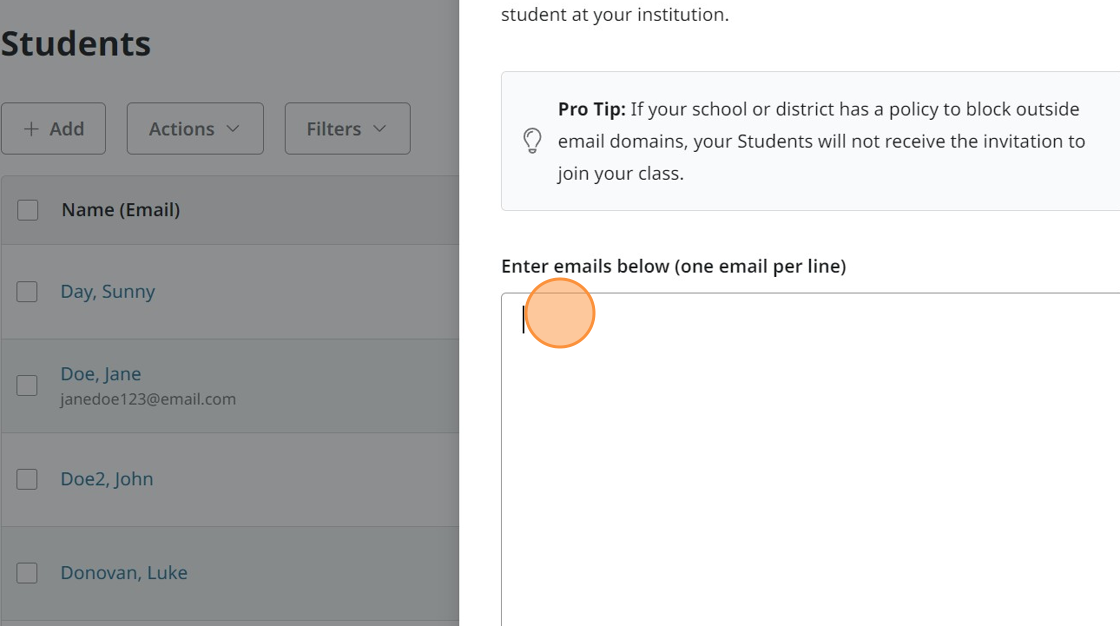Open the Actions dropdown menu
This screenshot has height=626, width=1120.
pos(195,129)
